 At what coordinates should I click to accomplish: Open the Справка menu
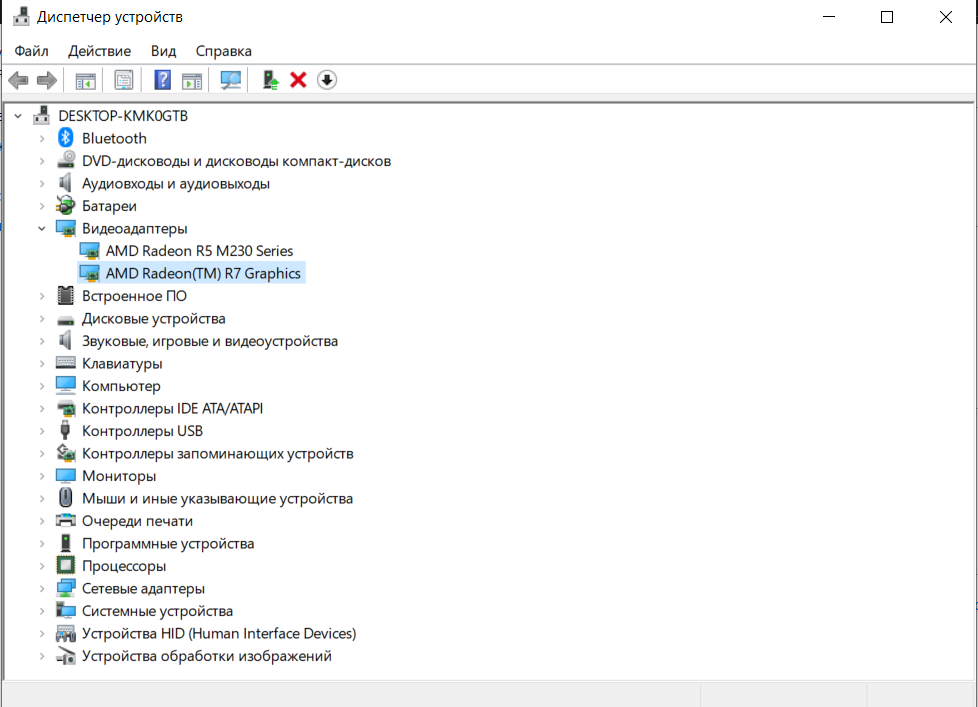(x=223, y=50)
